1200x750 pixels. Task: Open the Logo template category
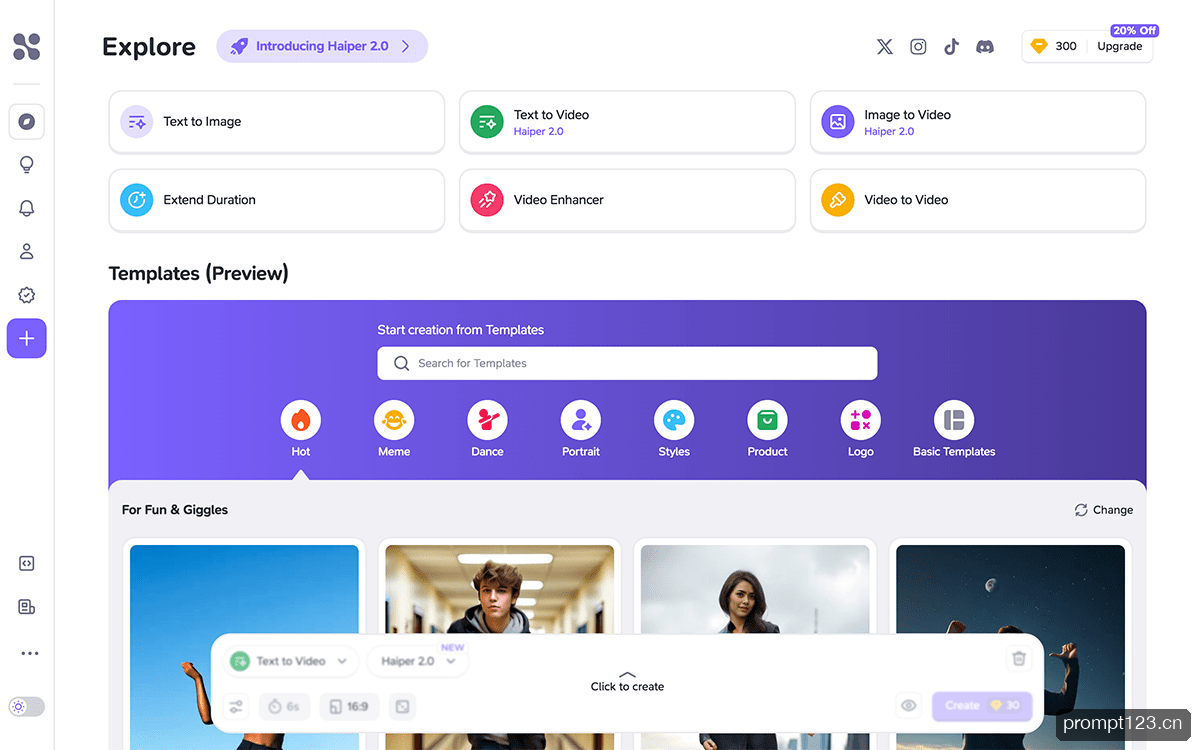tap(861, 430)
